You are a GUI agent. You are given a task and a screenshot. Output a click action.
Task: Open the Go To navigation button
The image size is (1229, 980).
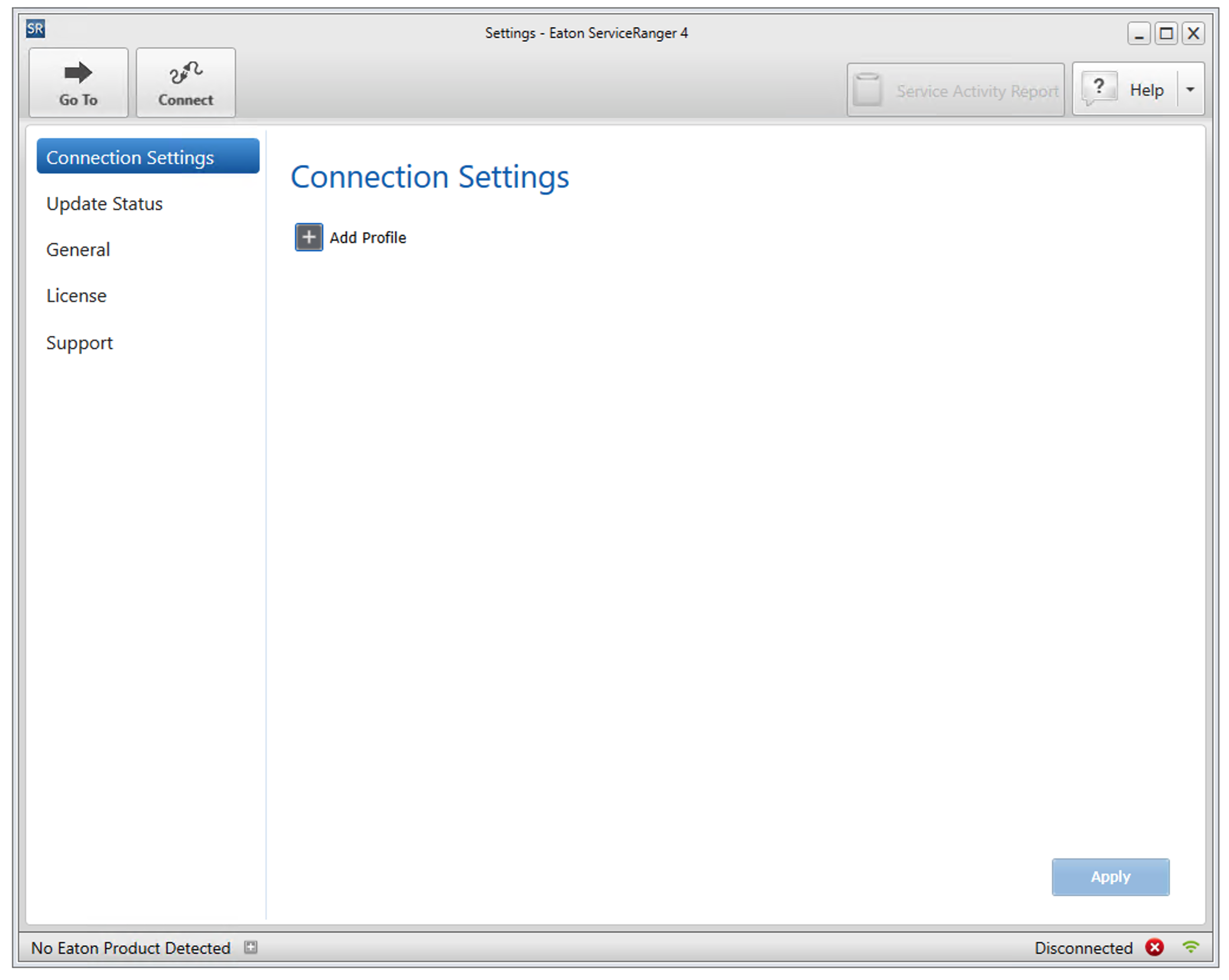[x=78, y=83]
